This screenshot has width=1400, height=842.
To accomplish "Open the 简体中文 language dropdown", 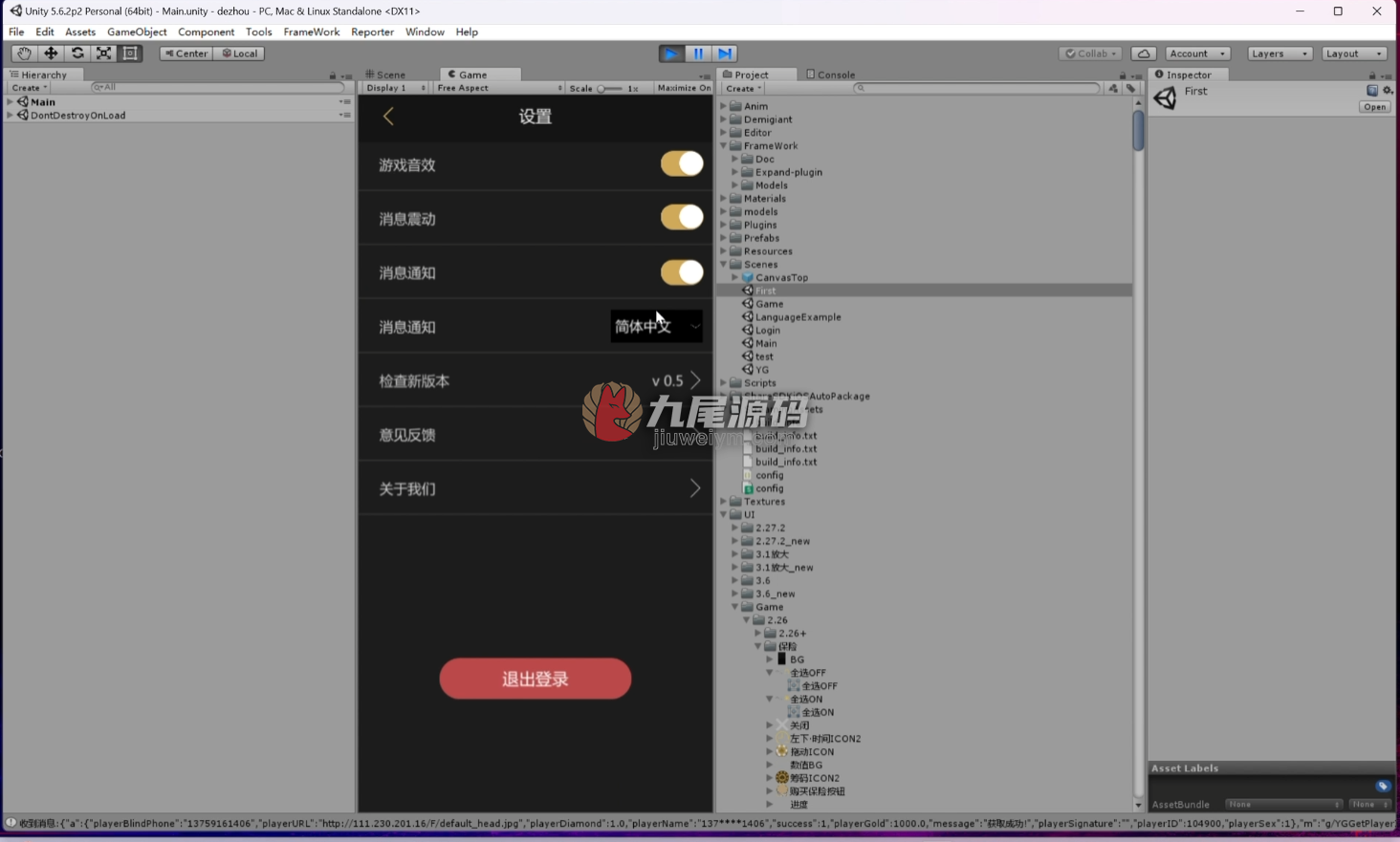I will [x=656, y=326].
